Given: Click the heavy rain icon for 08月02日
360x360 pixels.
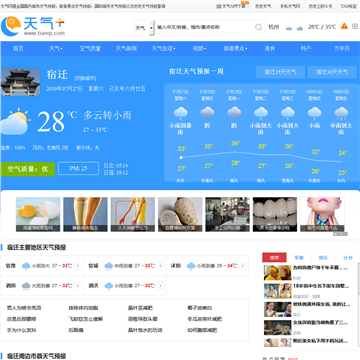Looking at the screenshot, I should coord(341,113).
